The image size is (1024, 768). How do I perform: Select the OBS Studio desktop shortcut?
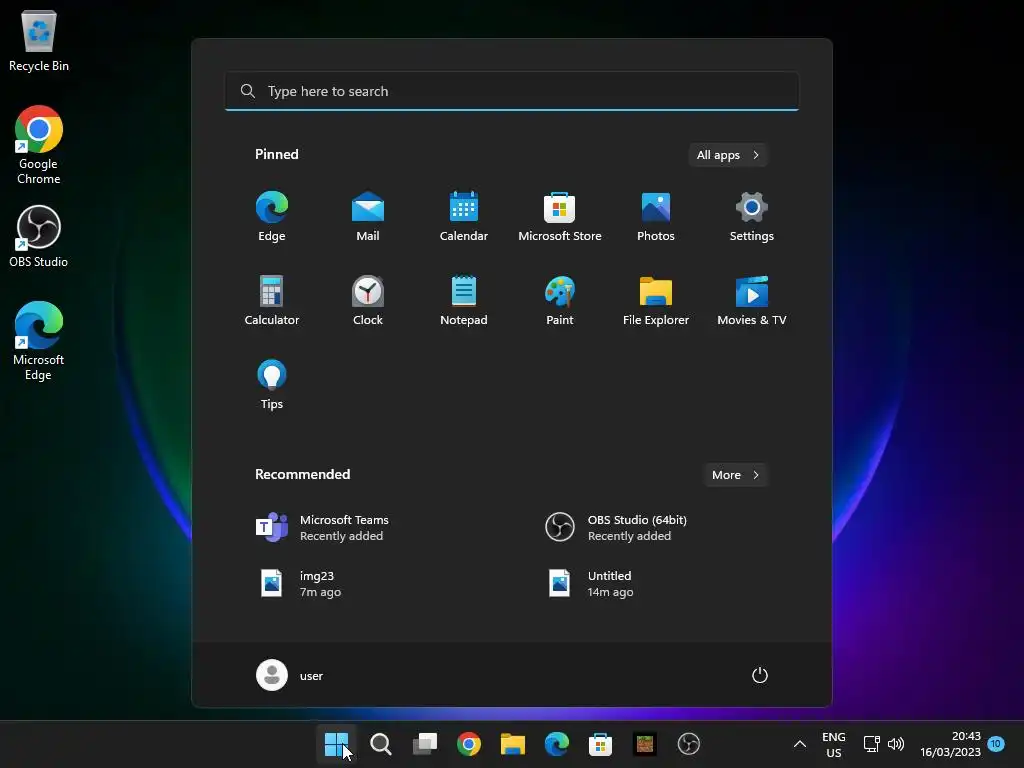pos(39,236)
